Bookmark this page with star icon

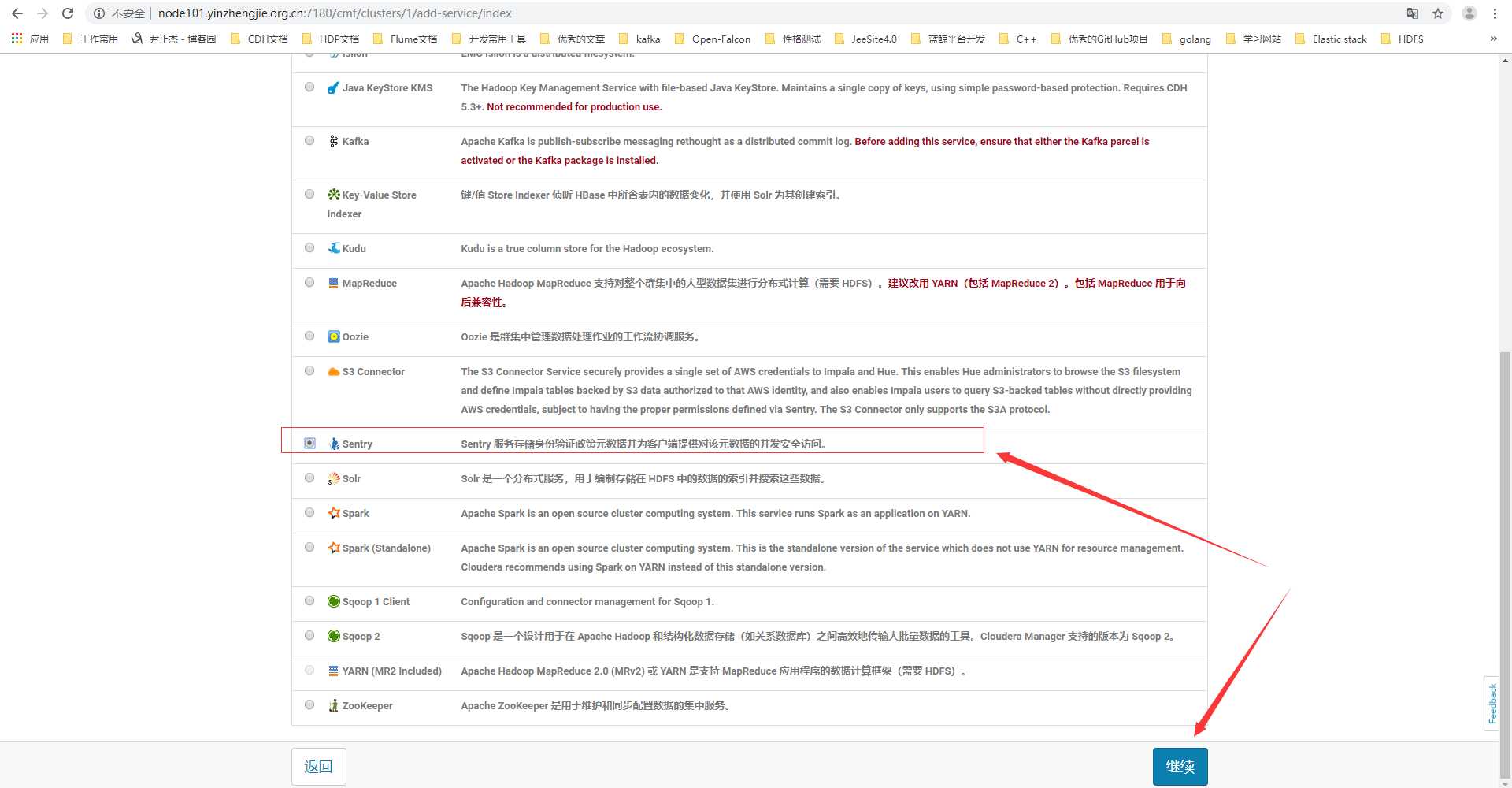[1438, 13]
